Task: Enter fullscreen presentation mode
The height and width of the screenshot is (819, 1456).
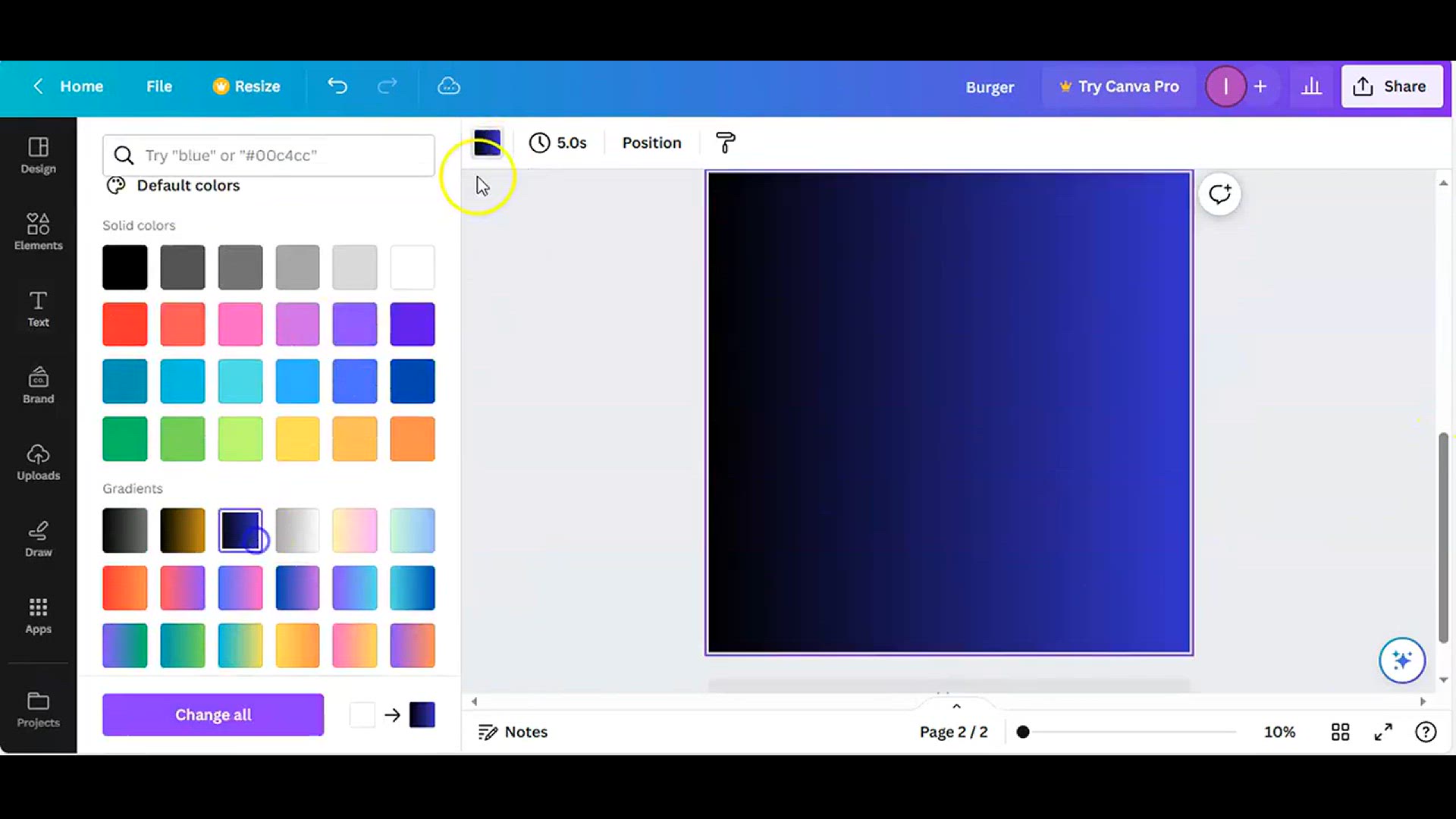Action: tap(1383, 732)
